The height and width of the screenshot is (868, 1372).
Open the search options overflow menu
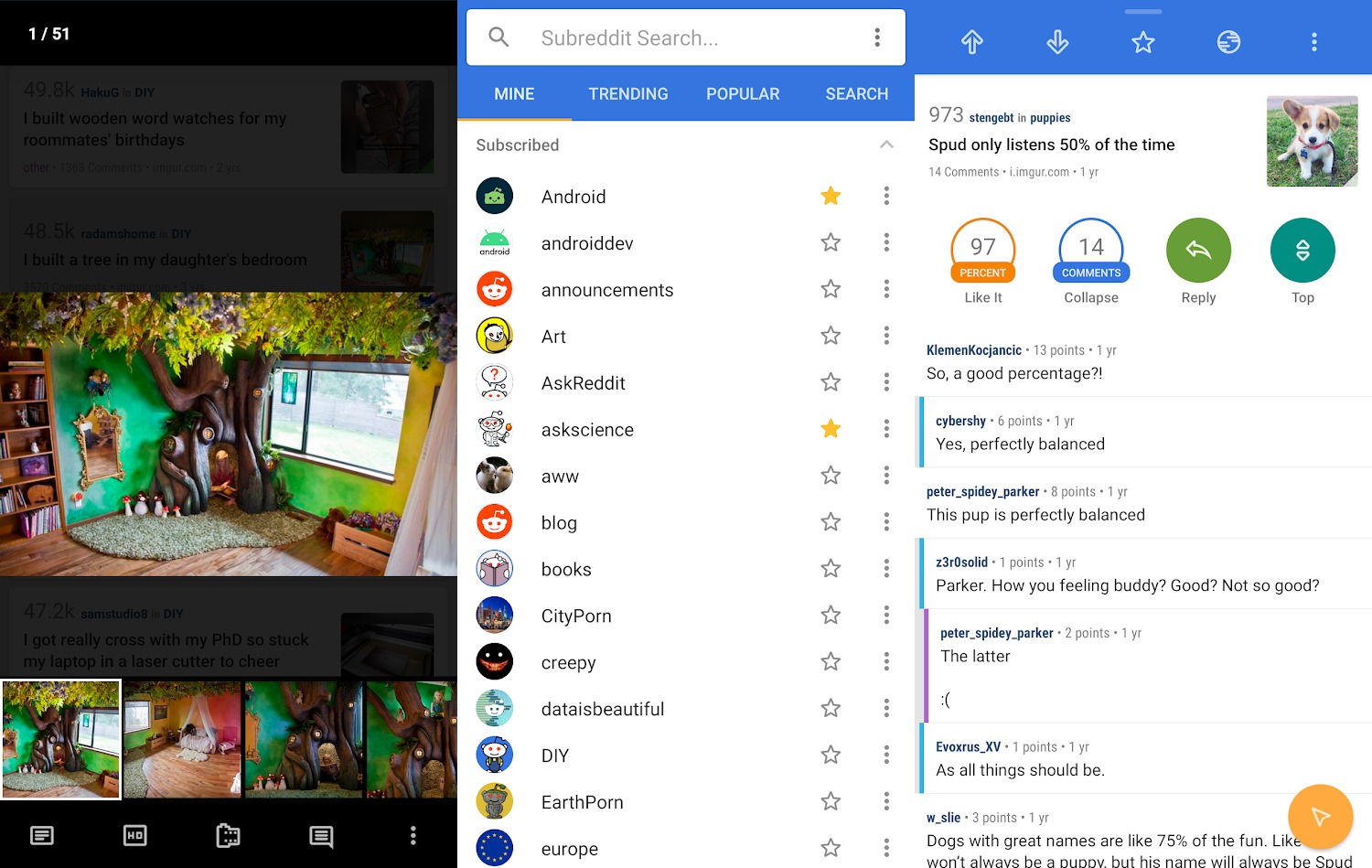pos(876,37)
